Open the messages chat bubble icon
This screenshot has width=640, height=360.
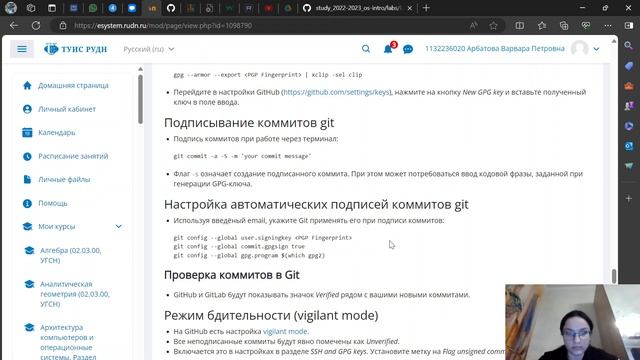(408, 49)
